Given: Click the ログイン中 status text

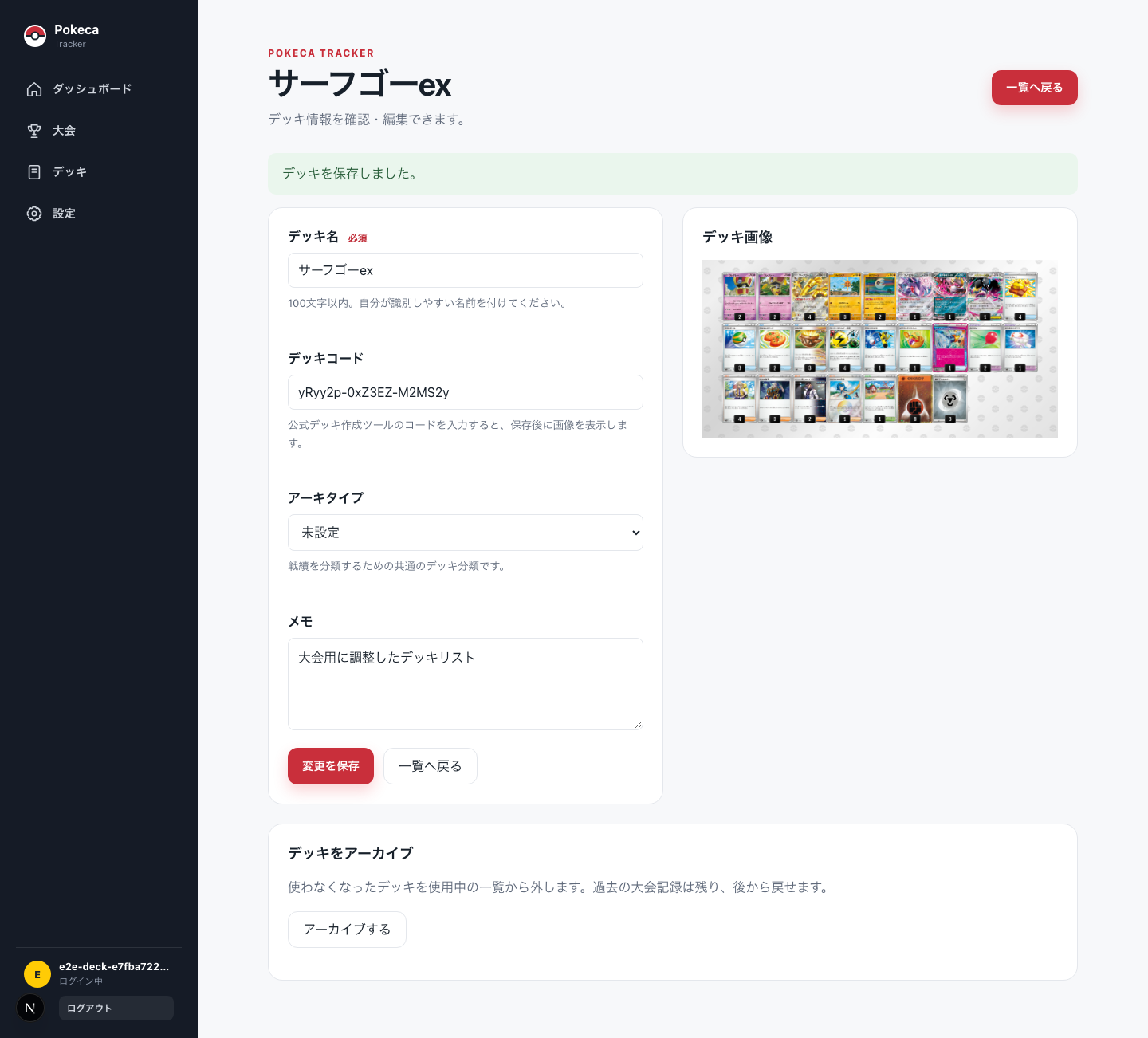Looking at the screenshot, I should (81, 981).
